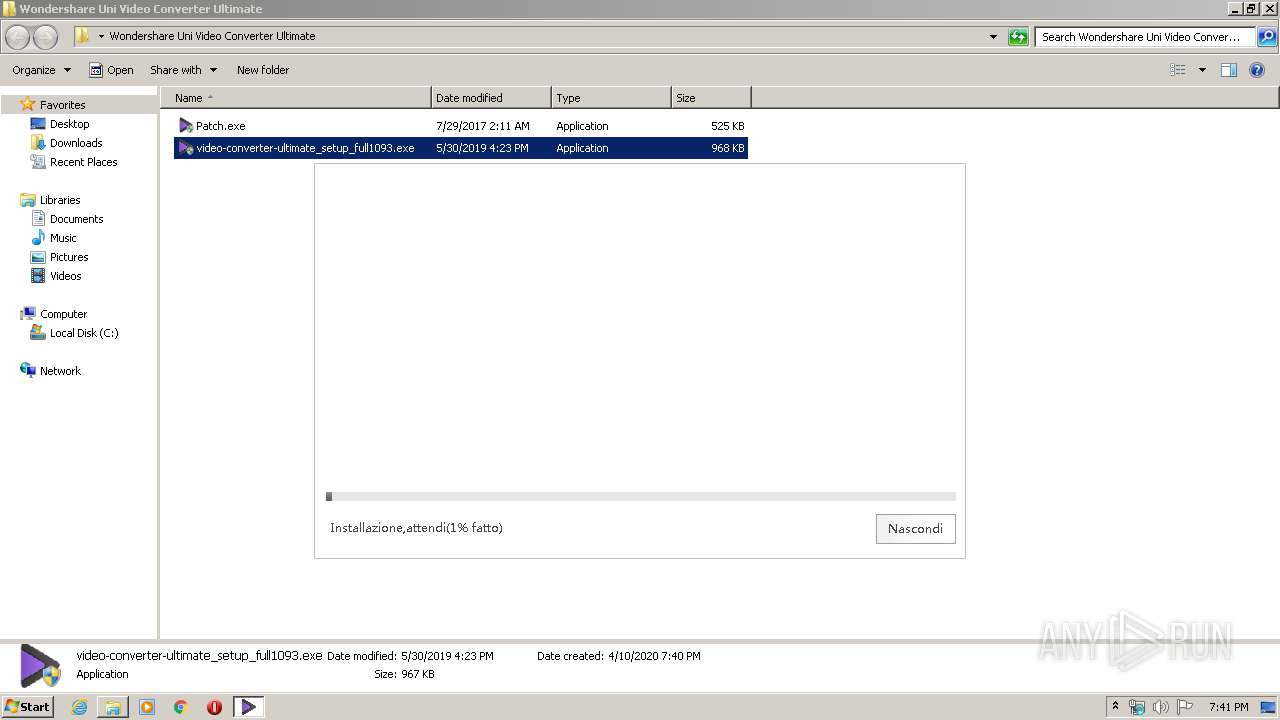Open Music library
Image resolution: width=1280 pixels, height=720 pixels.
(63, 238)
